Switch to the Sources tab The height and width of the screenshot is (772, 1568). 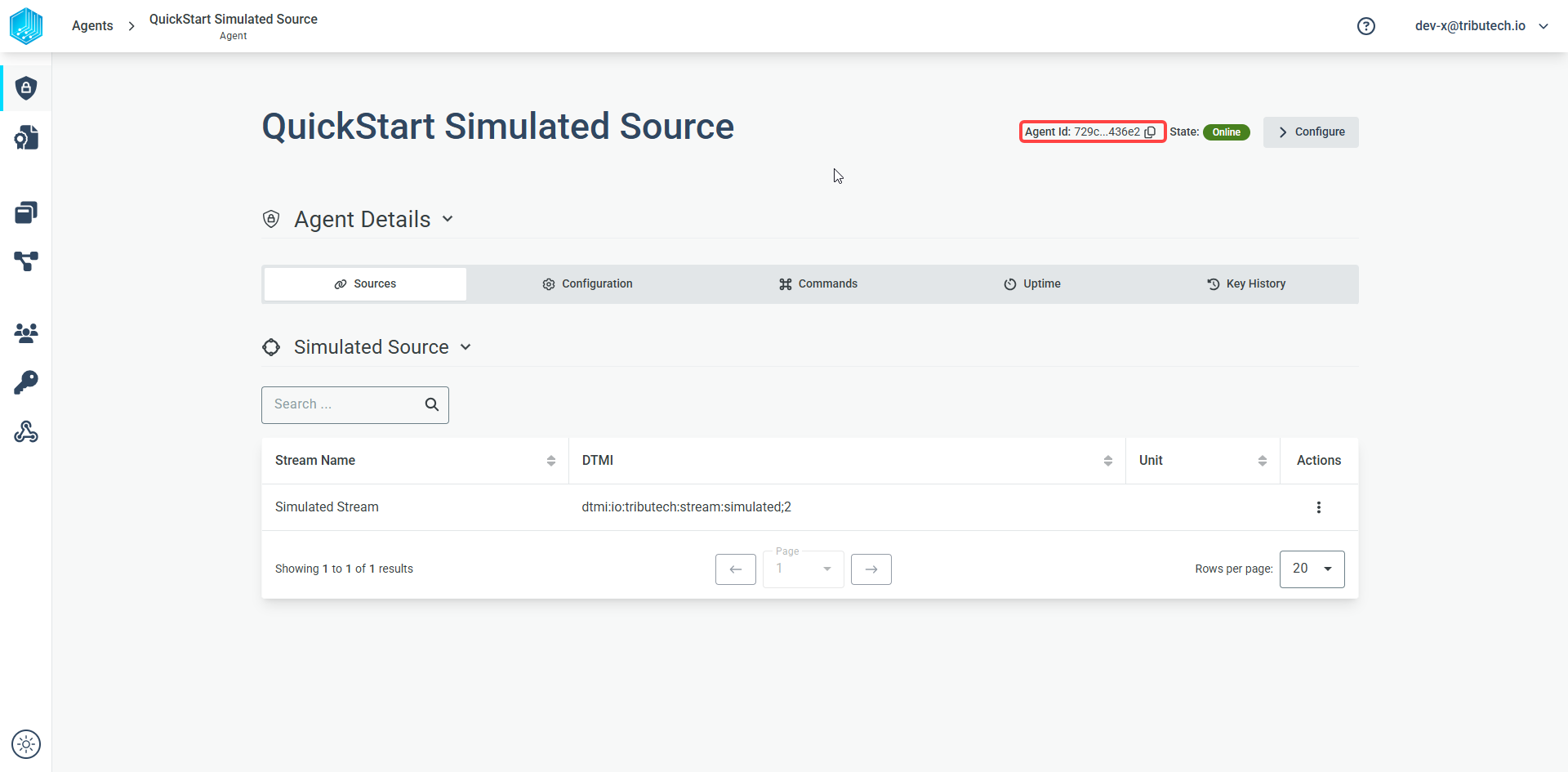(x=365, y=283)
